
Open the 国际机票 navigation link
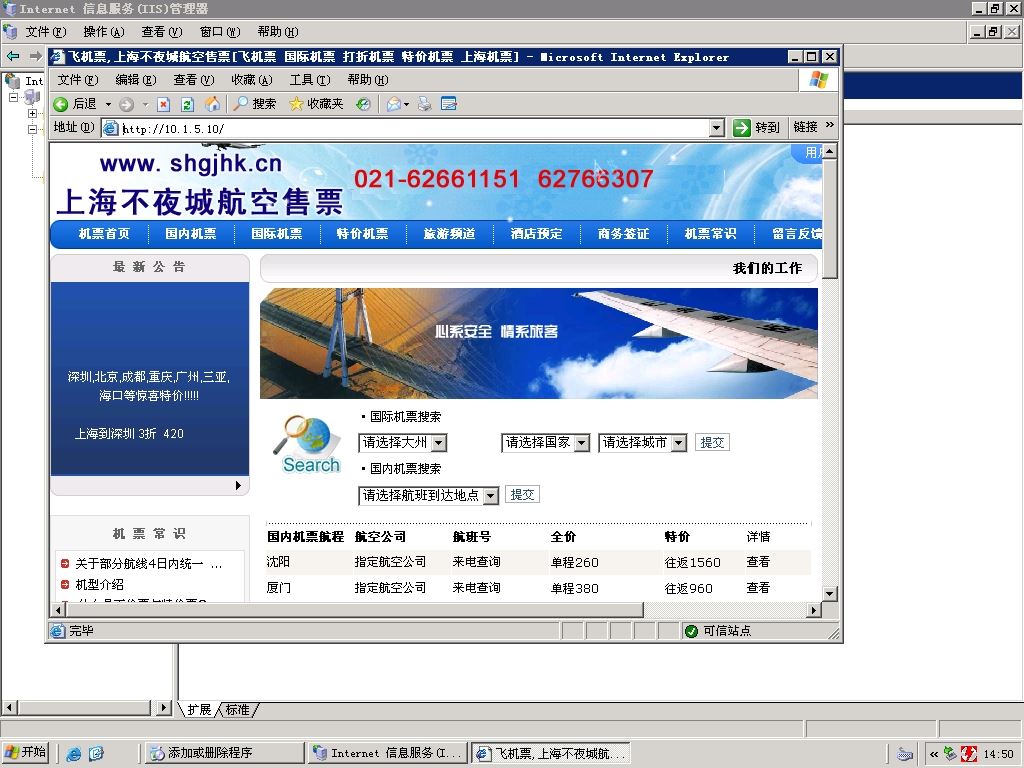pyautogui.click(x=277, y=234)
